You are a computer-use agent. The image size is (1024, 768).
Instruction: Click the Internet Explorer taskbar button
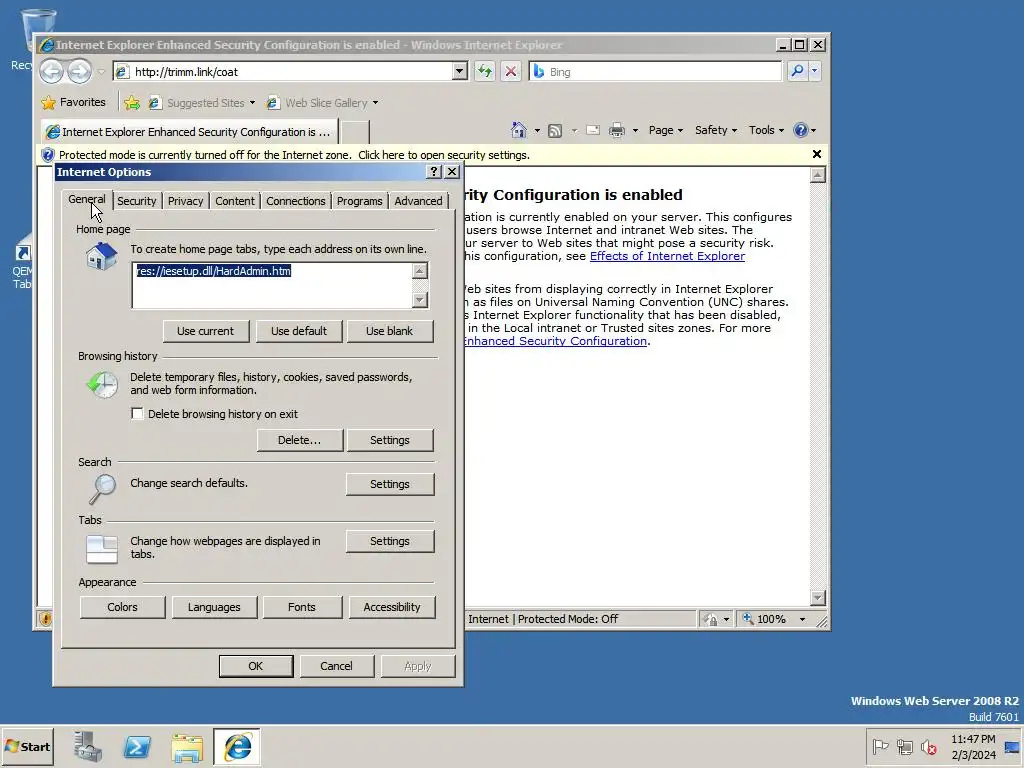coord(237,746)
